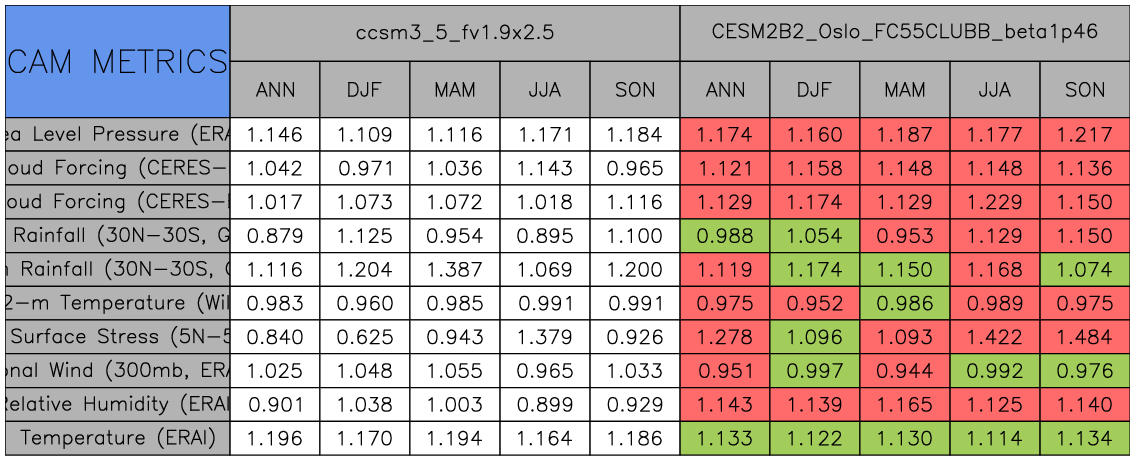Select the white cell with value 0.879
The width and height of the screenshot is (1135, 461).
[x=275, y=236]
